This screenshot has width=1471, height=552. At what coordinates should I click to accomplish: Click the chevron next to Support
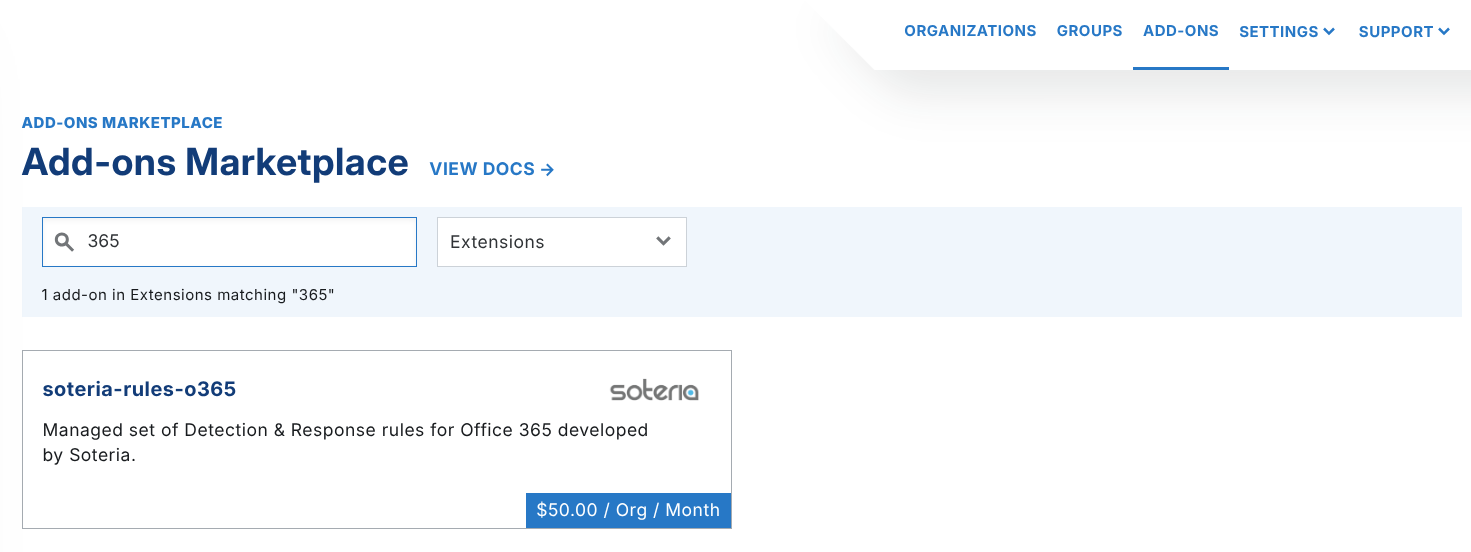point(1444,32)
